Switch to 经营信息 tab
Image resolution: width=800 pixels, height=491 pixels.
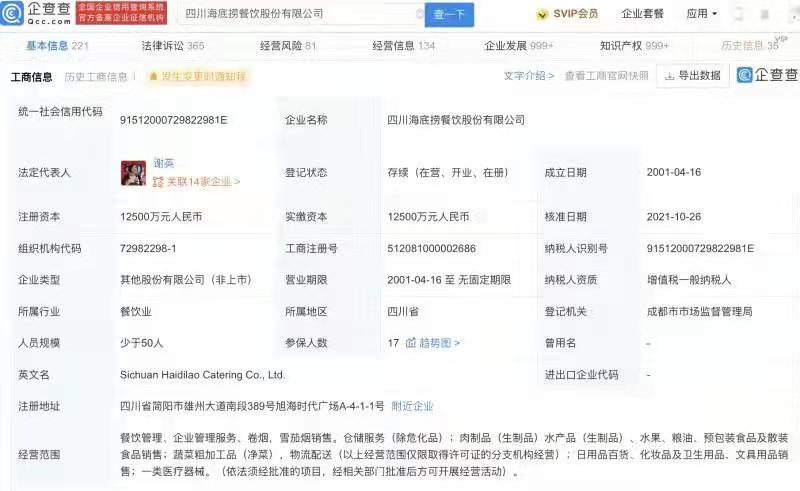pos(403,46)
